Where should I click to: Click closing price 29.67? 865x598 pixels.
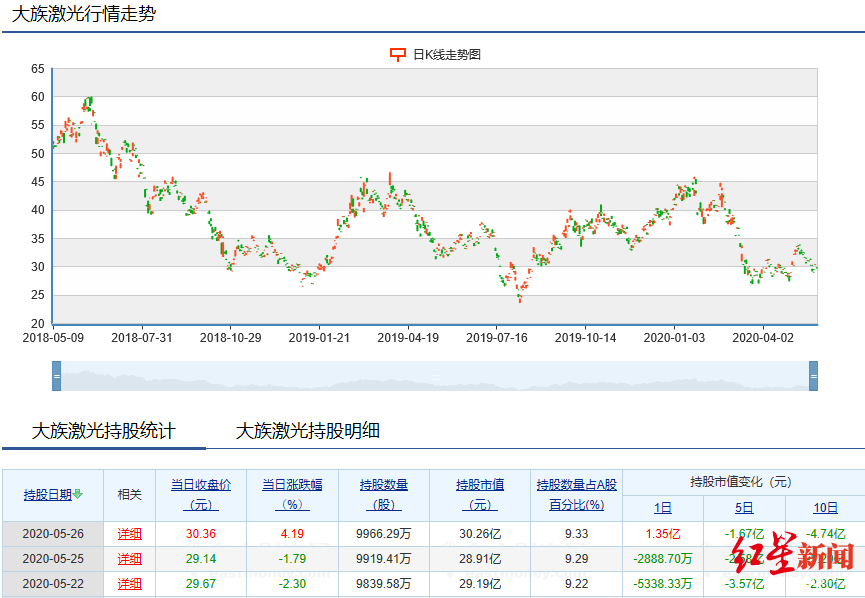pos(201,584)
